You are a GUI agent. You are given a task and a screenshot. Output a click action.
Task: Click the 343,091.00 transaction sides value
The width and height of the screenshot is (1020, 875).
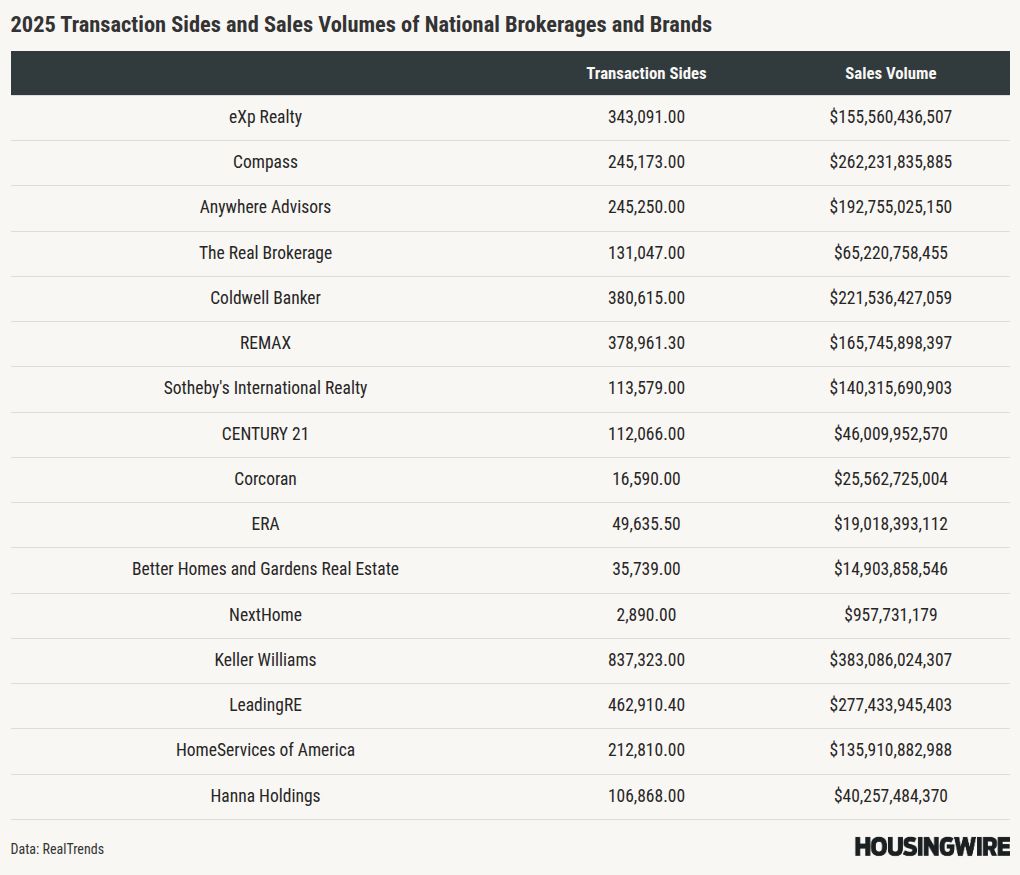[x=646, y=117]
